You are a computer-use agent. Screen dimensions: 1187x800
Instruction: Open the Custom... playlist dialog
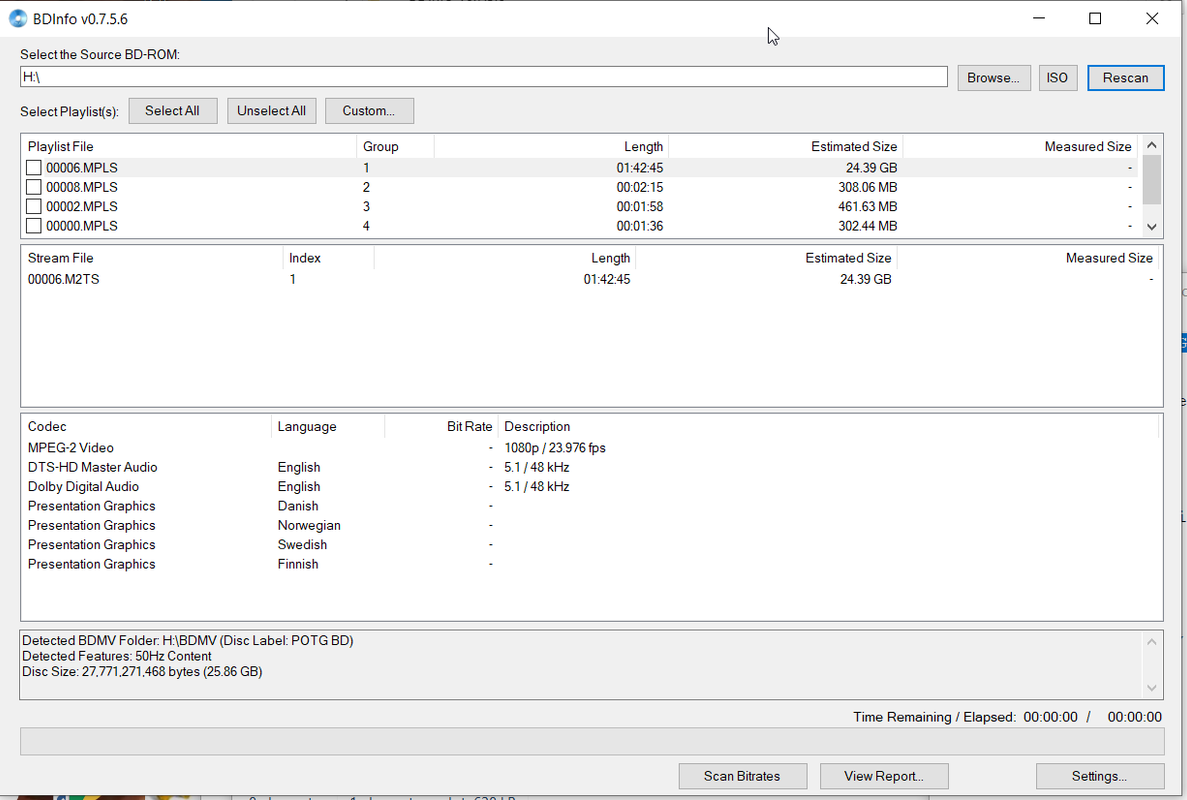tap(369, 111)
